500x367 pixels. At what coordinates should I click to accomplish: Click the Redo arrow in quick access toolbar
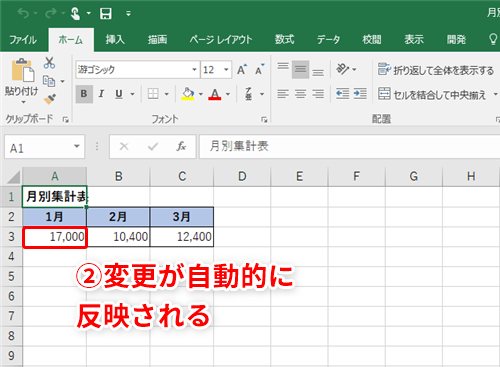pyautogui.click(x=51, y=13)
